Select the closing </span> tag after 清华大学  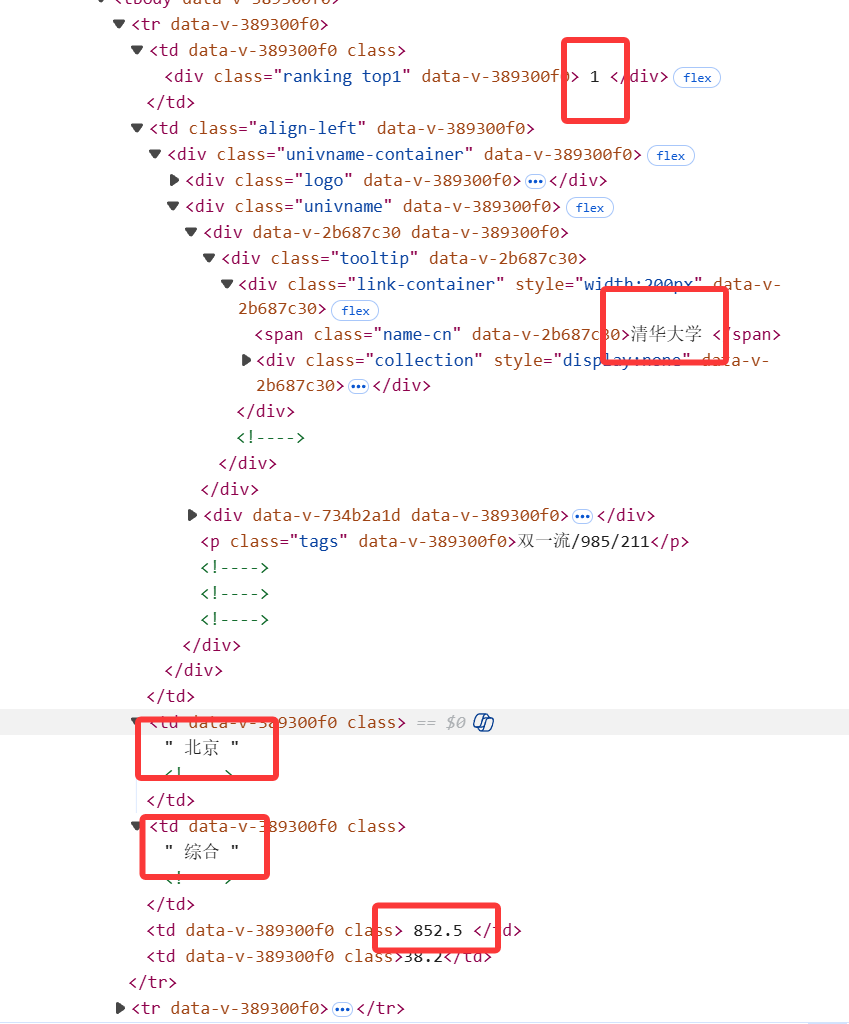click(747, 334)
